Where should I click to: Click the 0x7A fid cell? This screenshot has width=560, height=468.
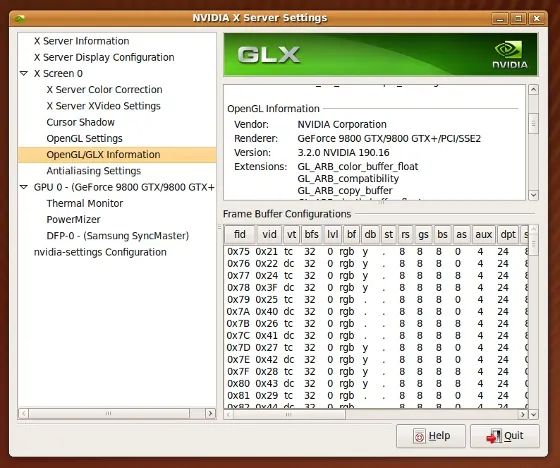[238, 312]
